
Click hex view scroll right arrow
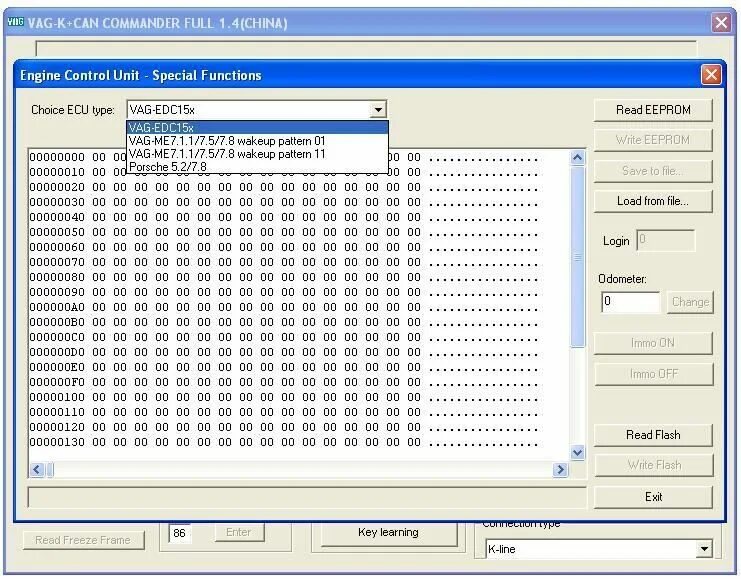click(560, 469)
